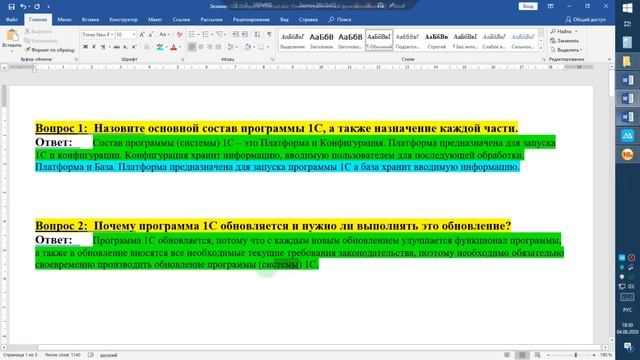Switch to Web Layout view in the status bar
This screenshot has height=360, width=640.
[537, 355]
